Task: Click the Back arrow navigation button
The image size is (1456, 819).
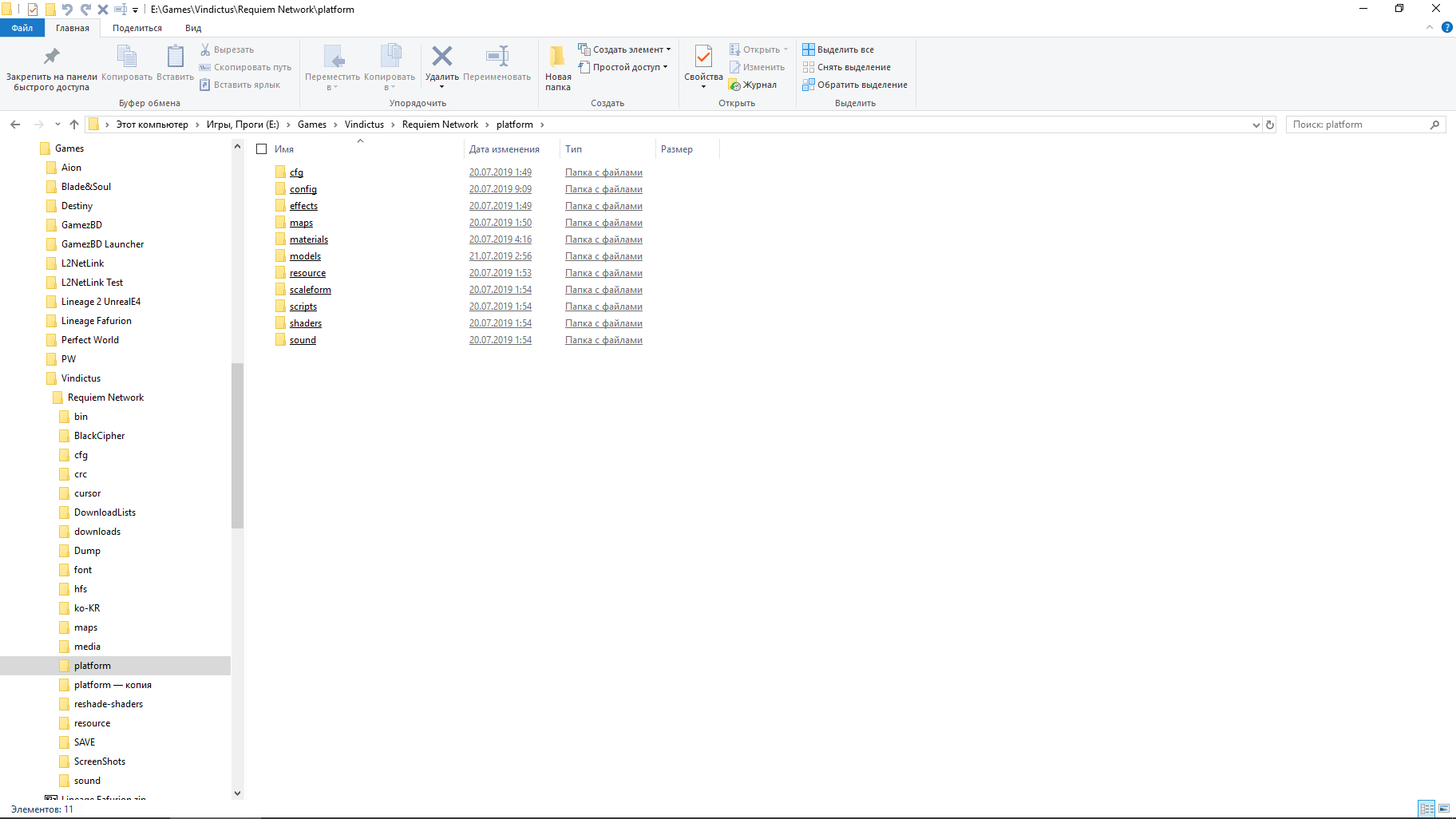Action: click(15, 125)
